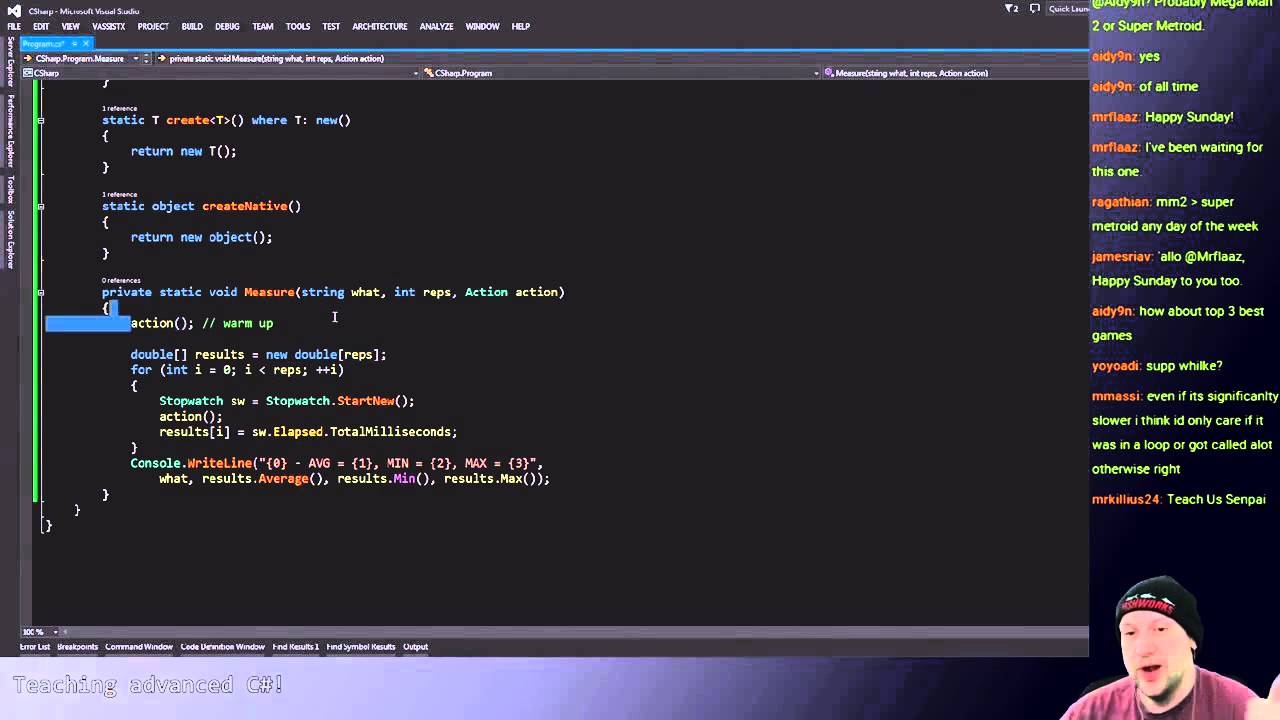The height and width of the screenshot is (720, 1280).
Task: Open the VIEW menu
Action: point(70,26)
